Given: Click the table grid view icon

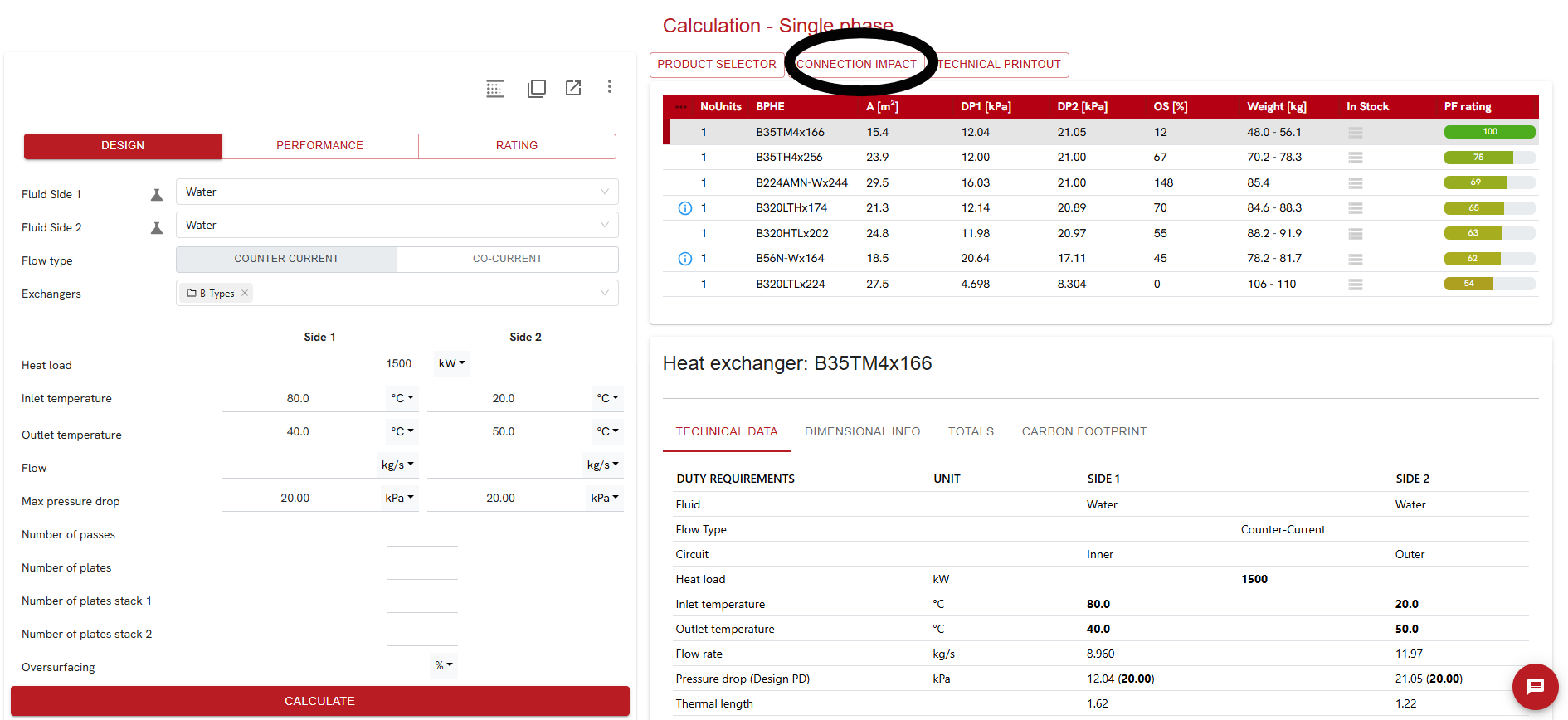Looking at the screenshot, I should tap(495, 89).
